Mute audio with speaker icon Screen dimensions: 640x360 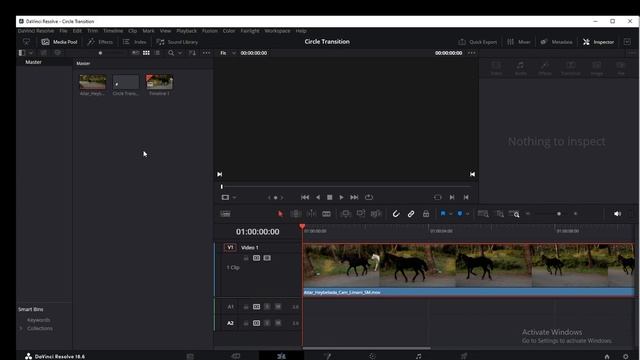(618, 213)
